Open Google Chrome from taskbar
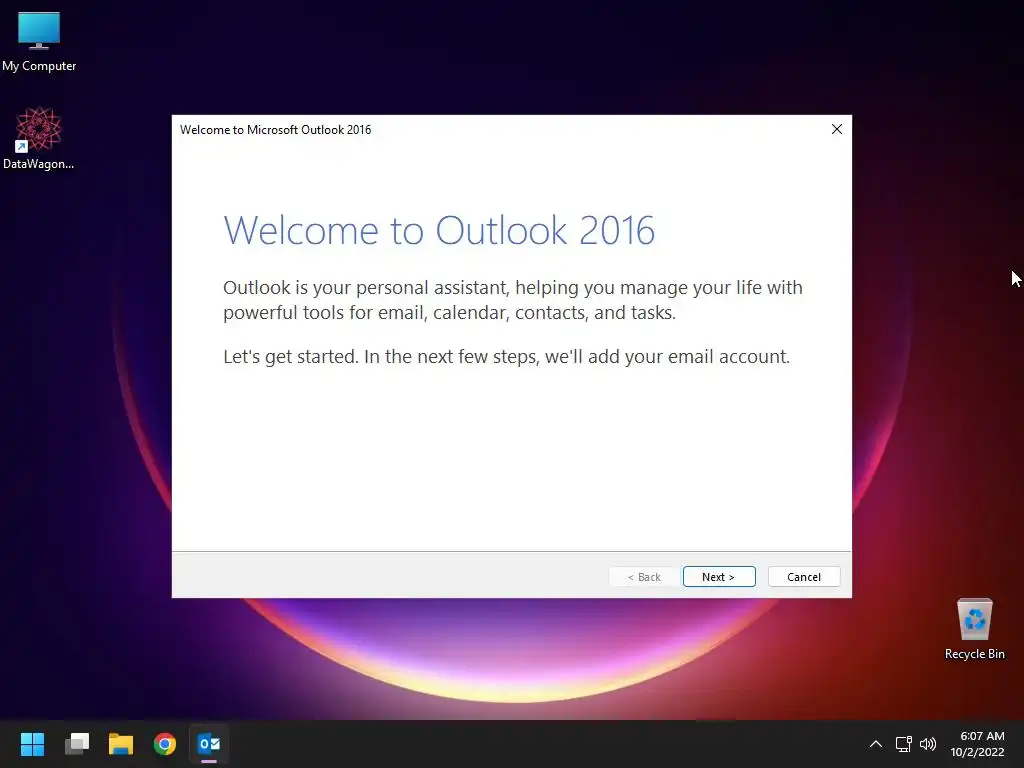The image size is (1024, 768). pos(165,743)
